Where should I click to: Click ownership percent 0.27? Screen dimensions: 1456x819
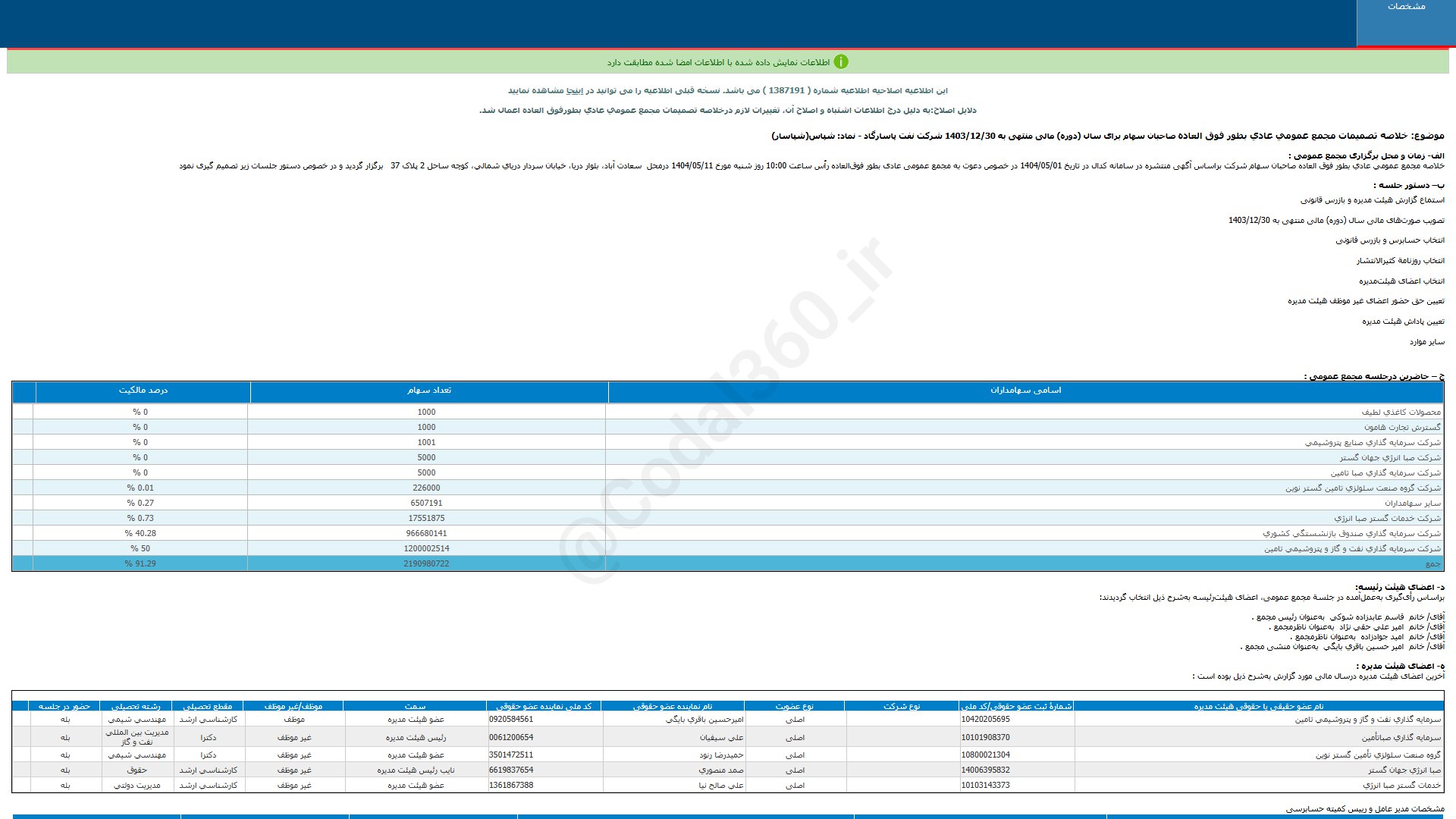140,504
